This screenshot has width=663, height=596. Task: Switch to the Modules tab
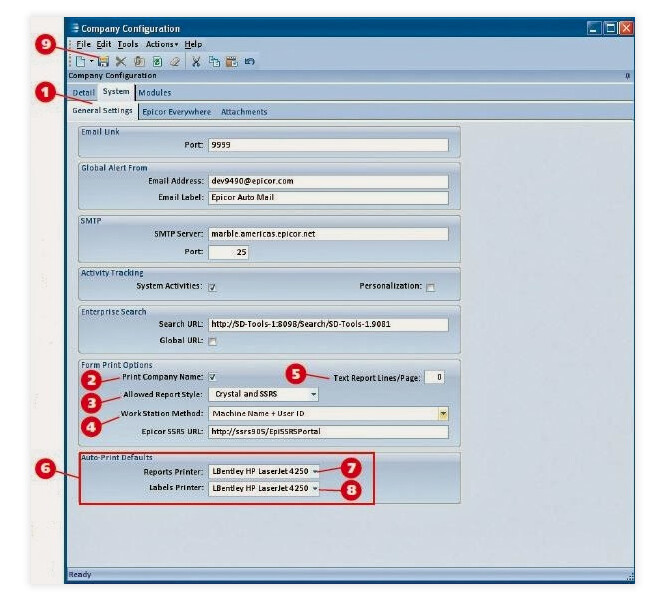point(155,93)
